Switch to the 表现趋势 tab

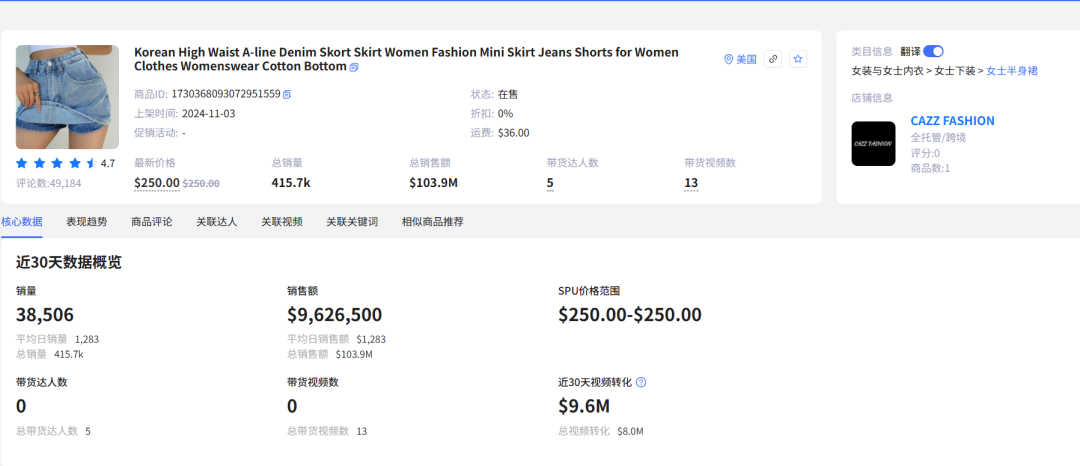[x=87, y=222]
